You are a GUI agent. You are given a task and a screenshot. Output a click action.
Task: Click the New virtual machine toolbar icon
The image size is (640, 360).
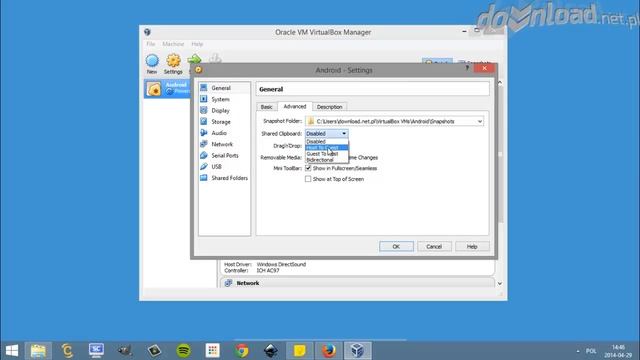tap(152, 64)
